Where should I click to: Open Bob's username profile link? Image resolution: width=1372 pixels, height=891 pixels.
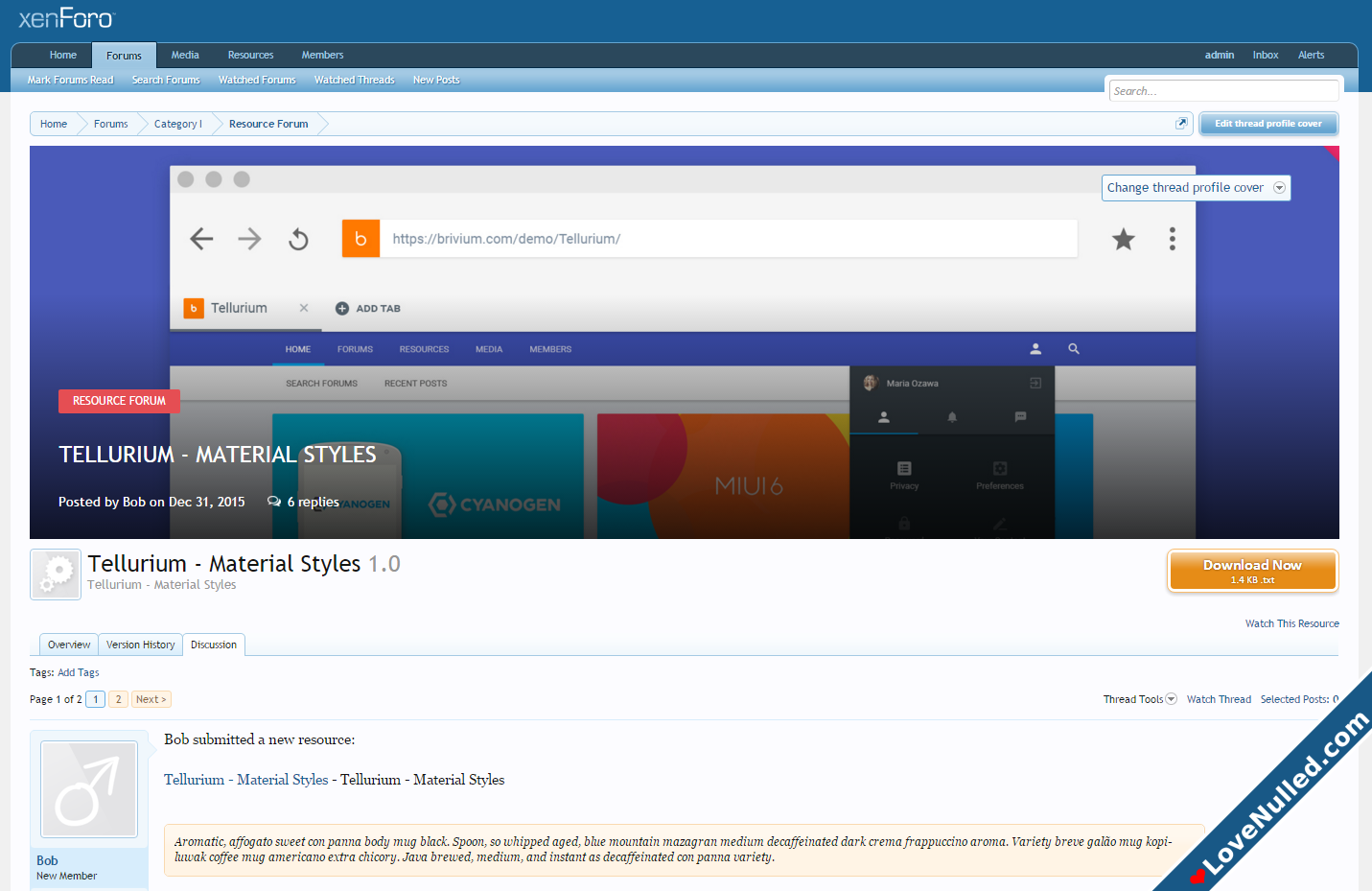point(47,860)
